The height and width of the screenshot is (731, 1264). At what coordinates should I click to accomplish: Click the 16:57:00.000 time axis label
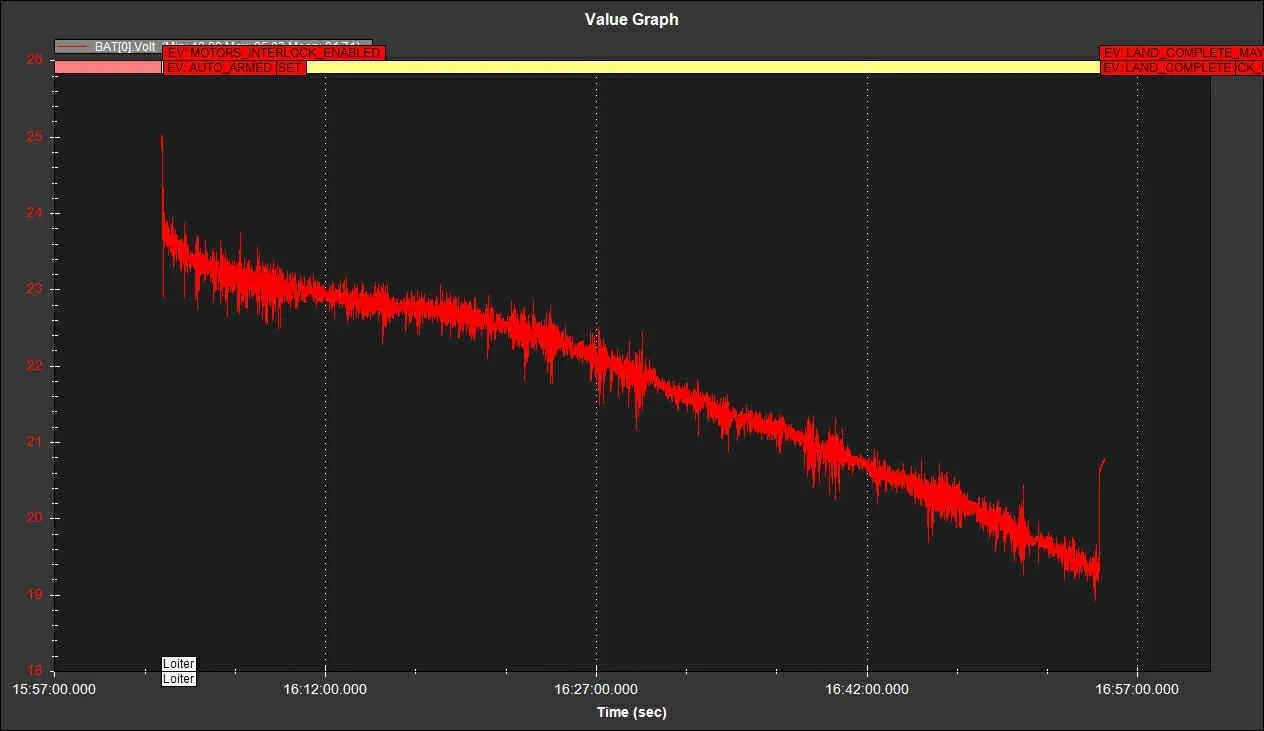1137,689
